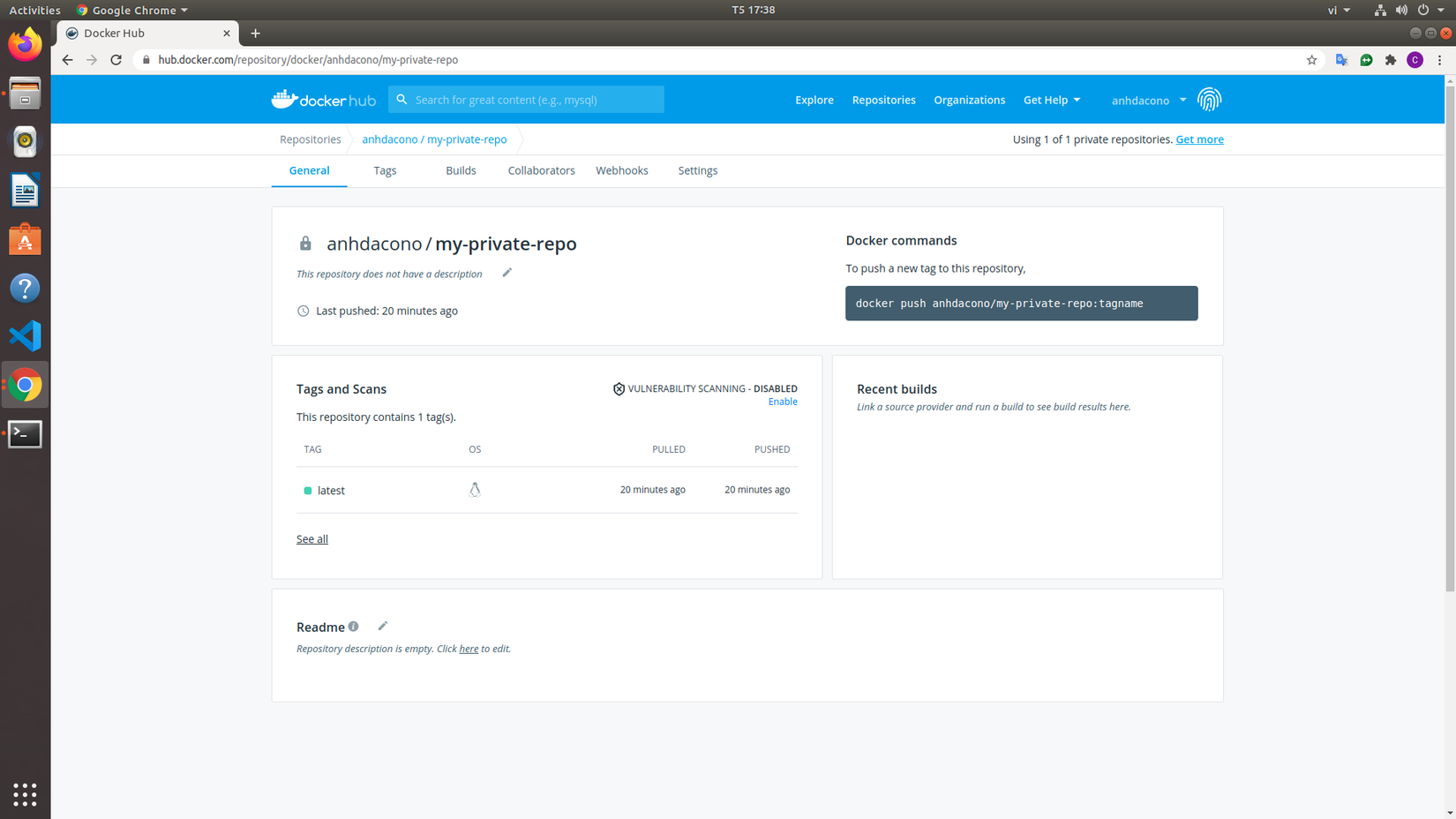Click See all tags link
Image resolution: width=1456 pixels, height=819 pixels.
click(x=311, y=539)
